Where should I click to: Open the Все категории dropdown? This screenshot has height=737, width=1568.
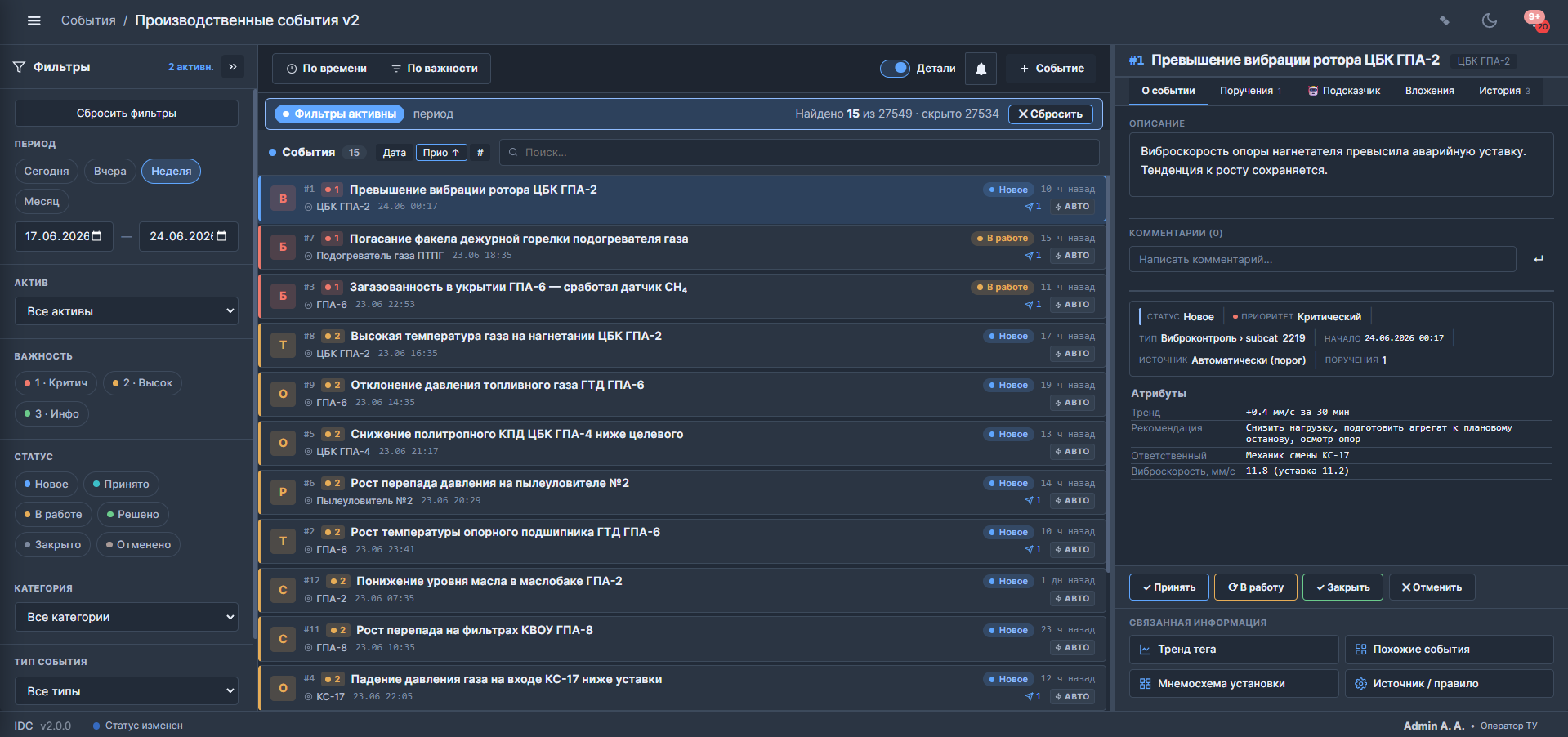point(127,617)
